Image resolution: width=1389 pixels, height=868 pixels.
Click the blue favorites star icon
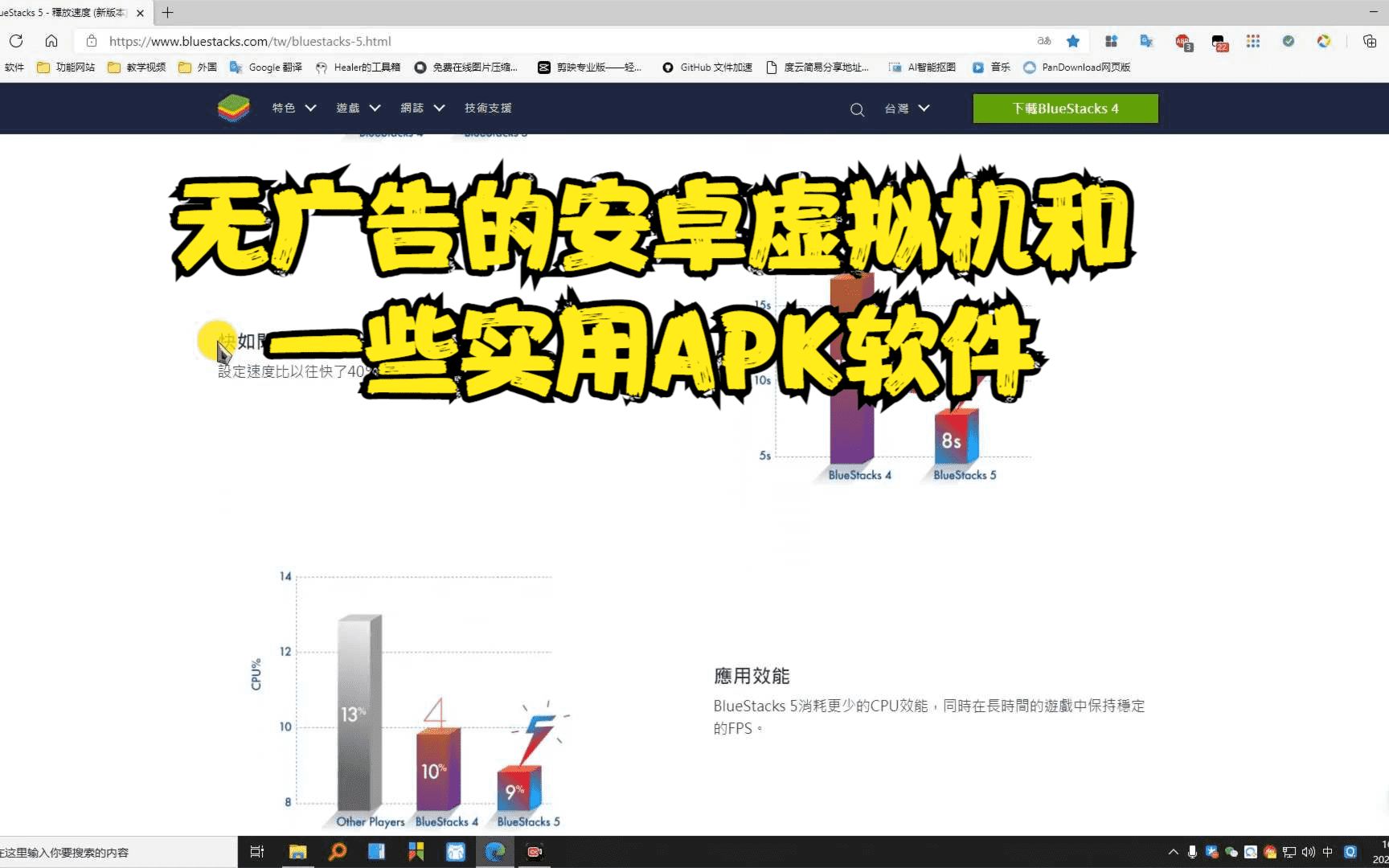click(1073, 41)
